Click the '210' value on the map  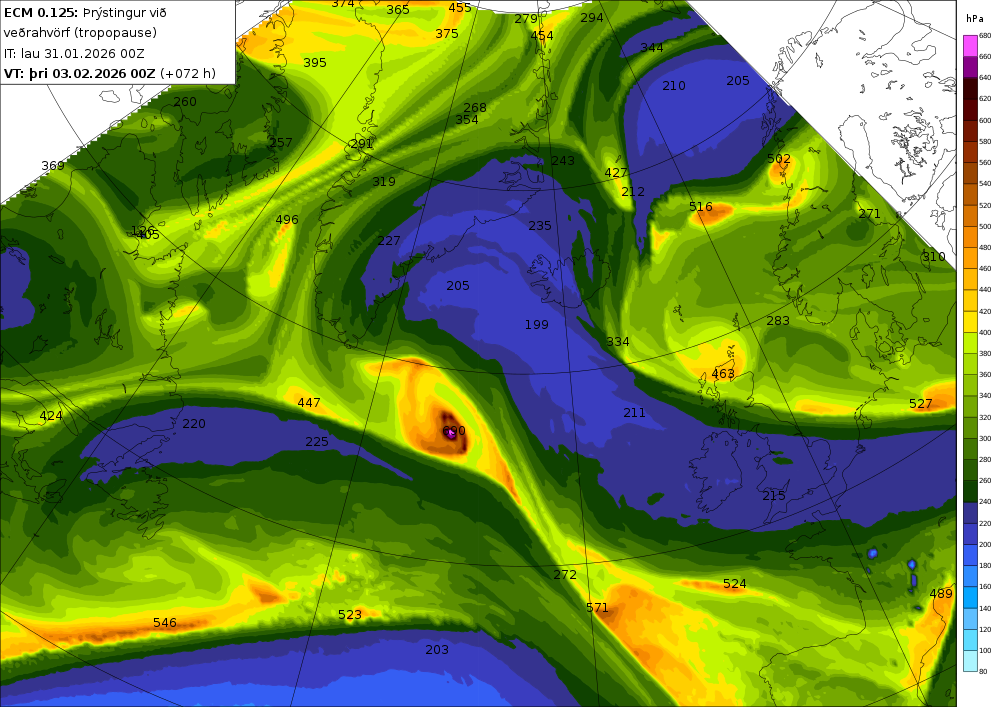673,85
